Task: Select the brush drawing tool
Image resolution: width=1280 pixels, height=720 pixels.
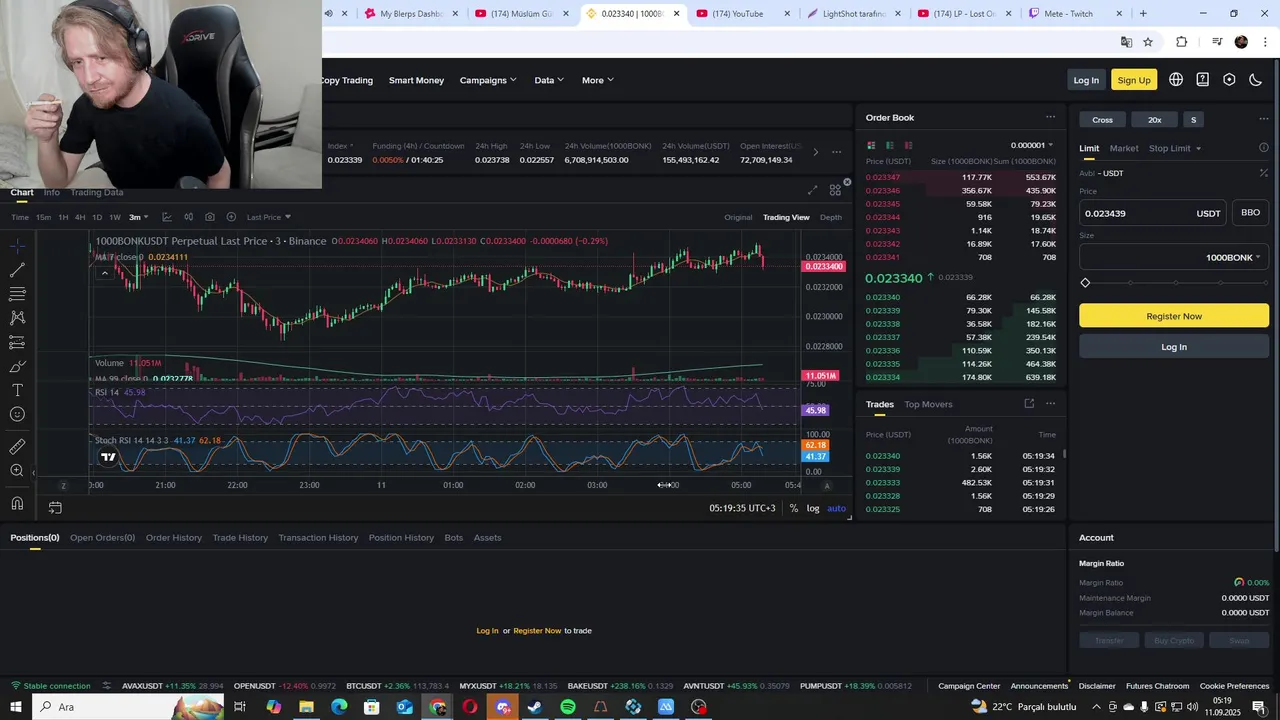Action: [17, 366]
